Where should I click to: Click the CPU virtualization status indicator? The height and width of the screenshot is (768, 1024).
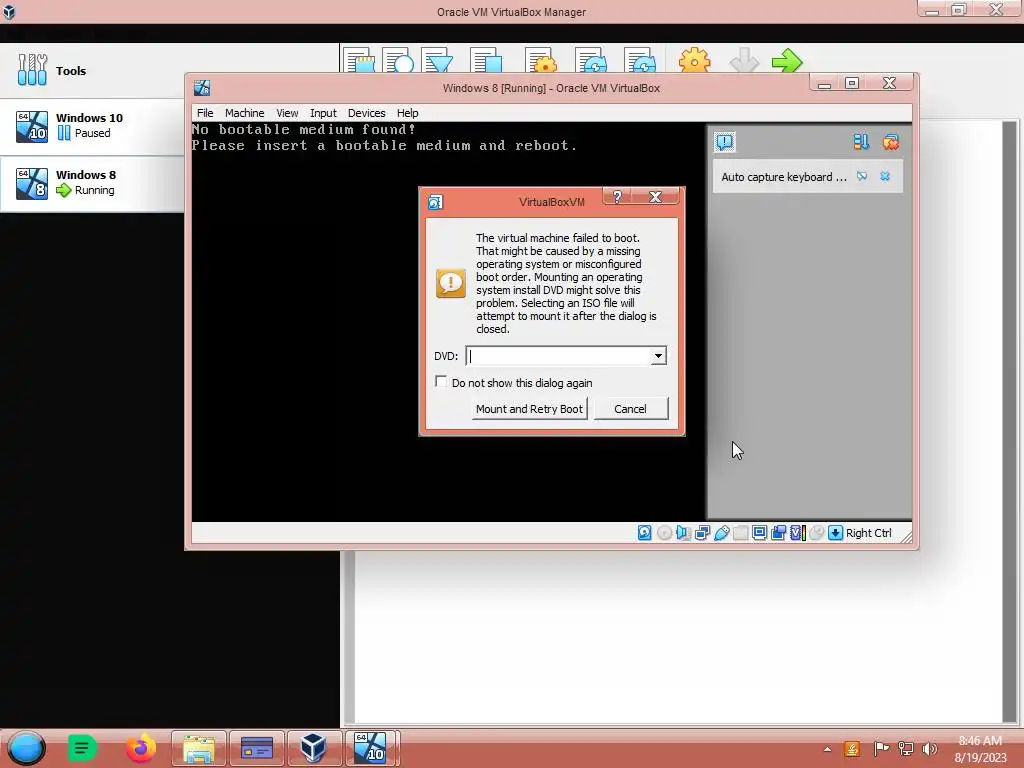click(797, 533)
